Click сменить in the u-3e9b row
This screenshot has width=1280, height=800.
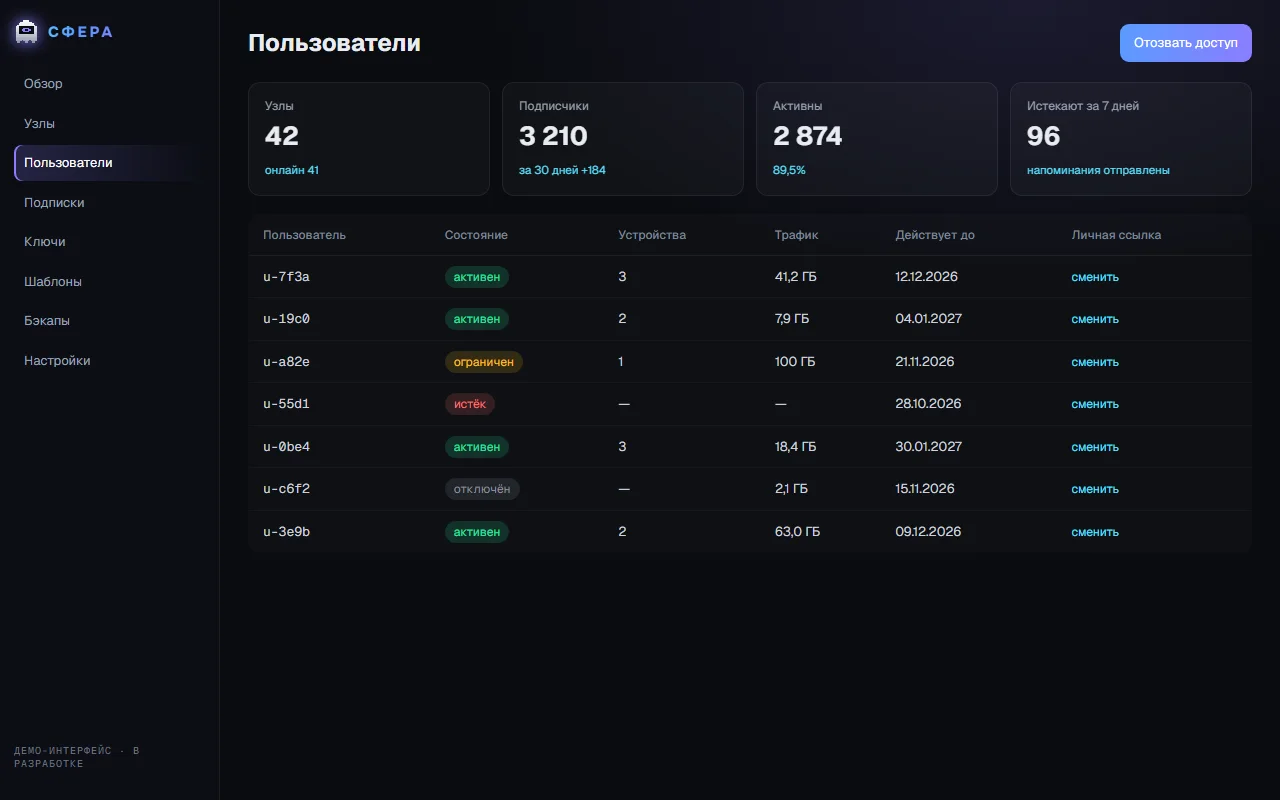(1095, 532)
